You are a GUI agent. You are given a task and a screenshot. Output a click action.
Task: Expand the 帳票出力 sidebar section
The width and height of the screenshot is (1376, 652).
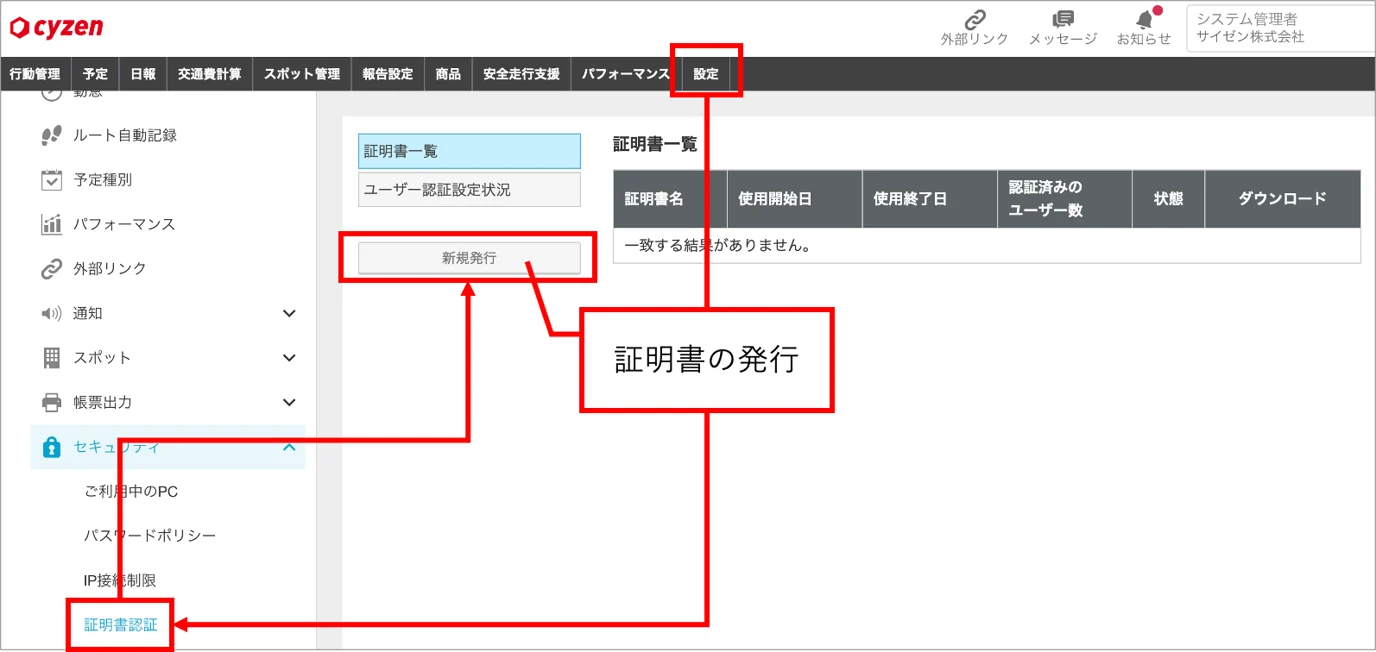[289, 402]
